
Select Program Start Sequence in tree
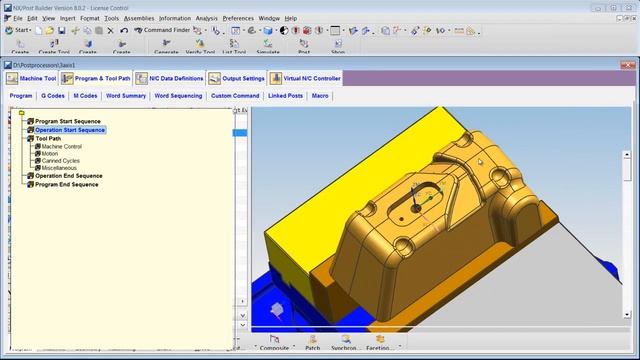point(68,121)
